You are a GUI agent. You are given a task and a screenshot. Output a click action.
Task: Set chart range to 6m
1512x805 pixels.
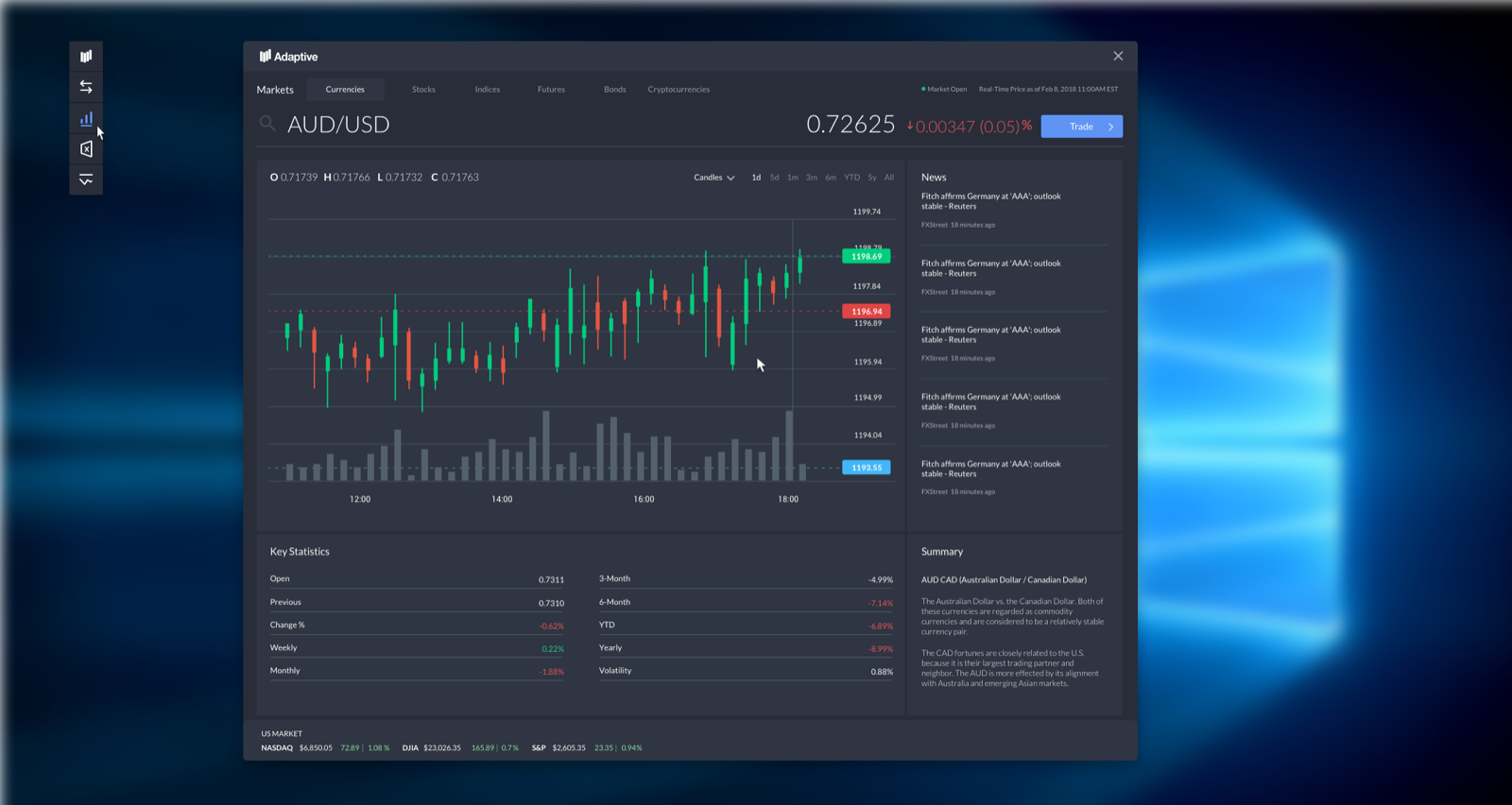tap(831, 178)
